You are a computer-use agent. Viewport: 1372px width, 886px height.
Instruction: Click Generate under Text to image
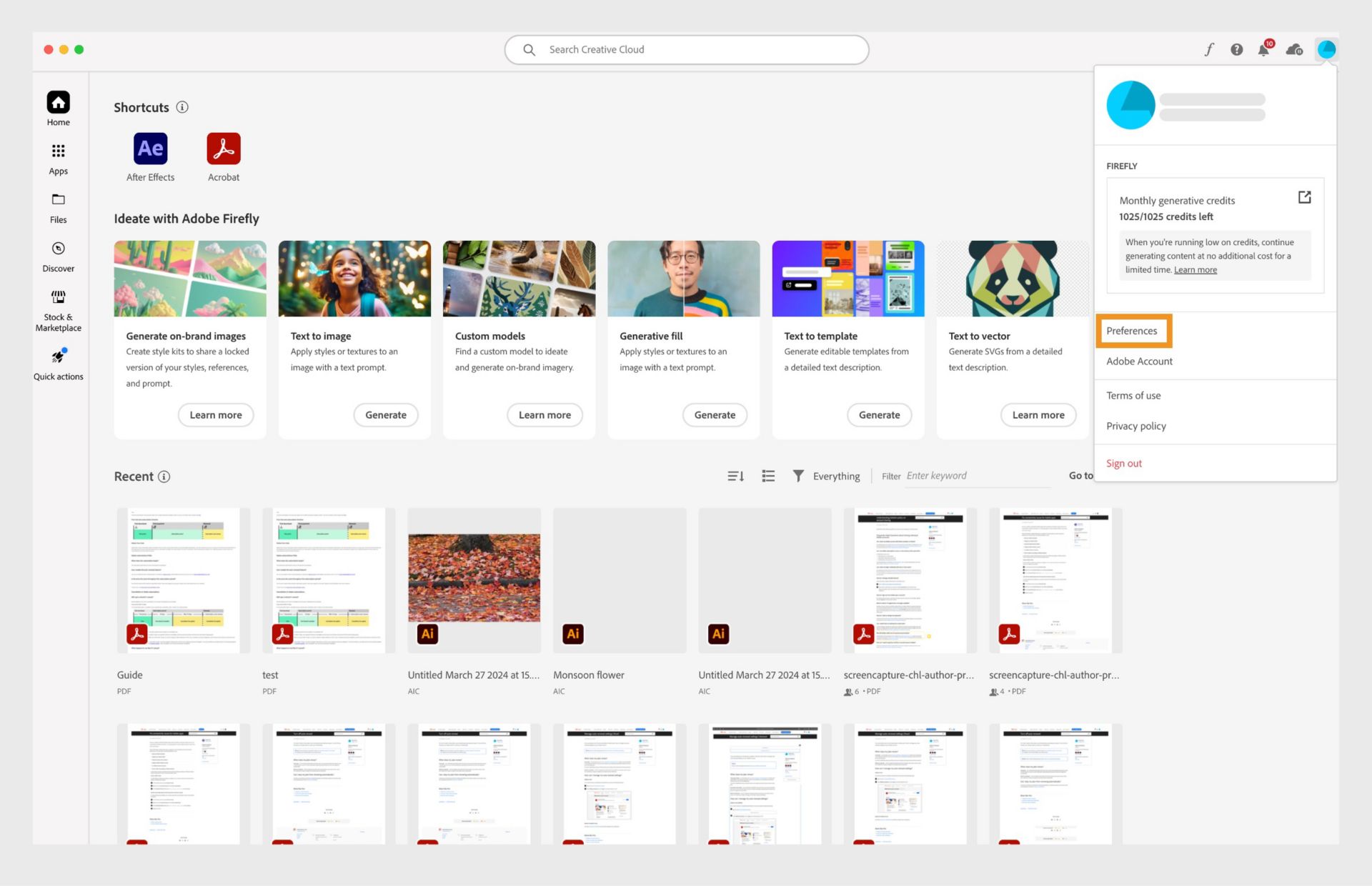pos(385,414)
